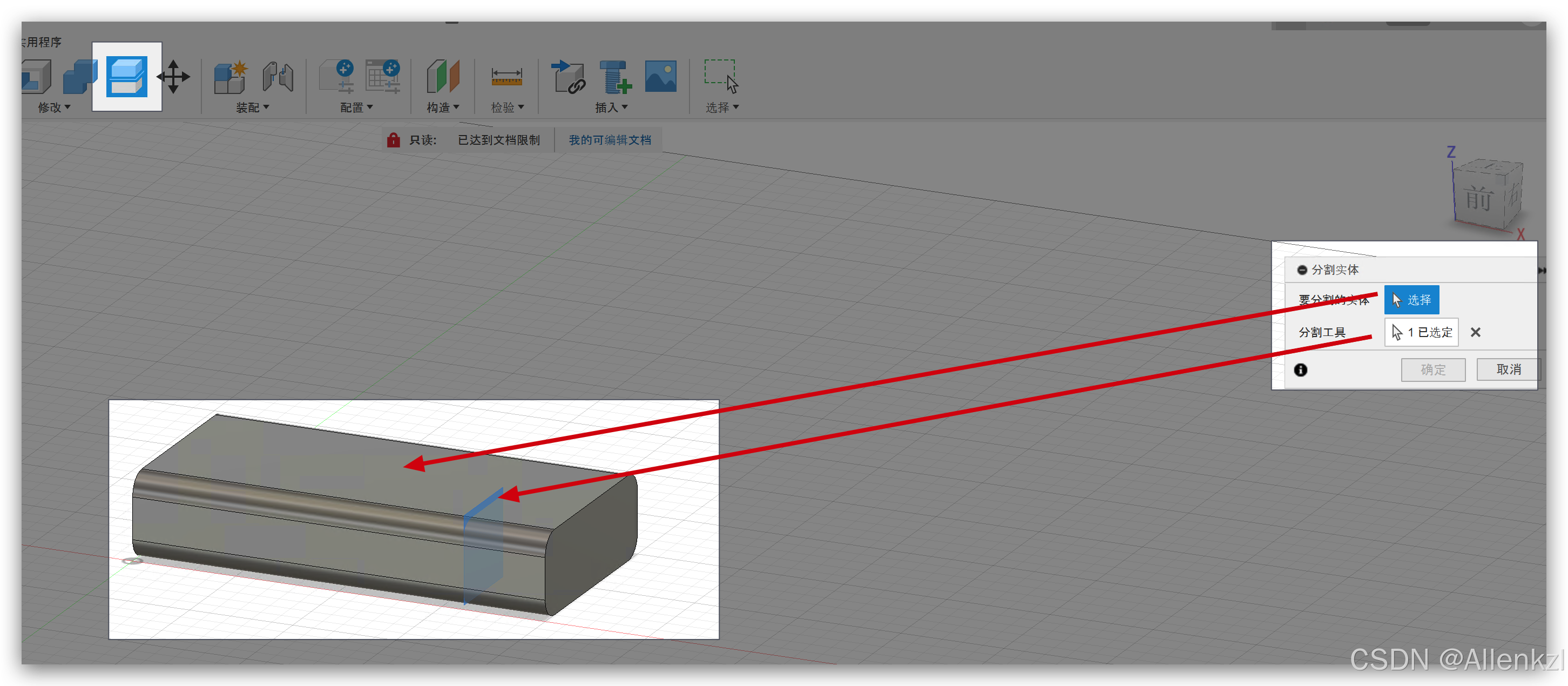Click the New Component icon

pos(230,77)
